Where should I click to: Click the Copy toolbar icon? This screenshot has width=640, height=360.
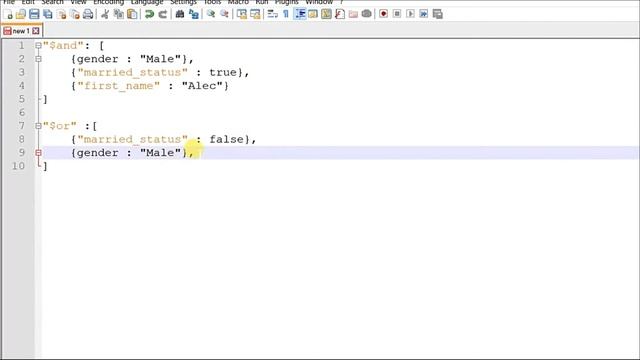[x=118, y=14]
